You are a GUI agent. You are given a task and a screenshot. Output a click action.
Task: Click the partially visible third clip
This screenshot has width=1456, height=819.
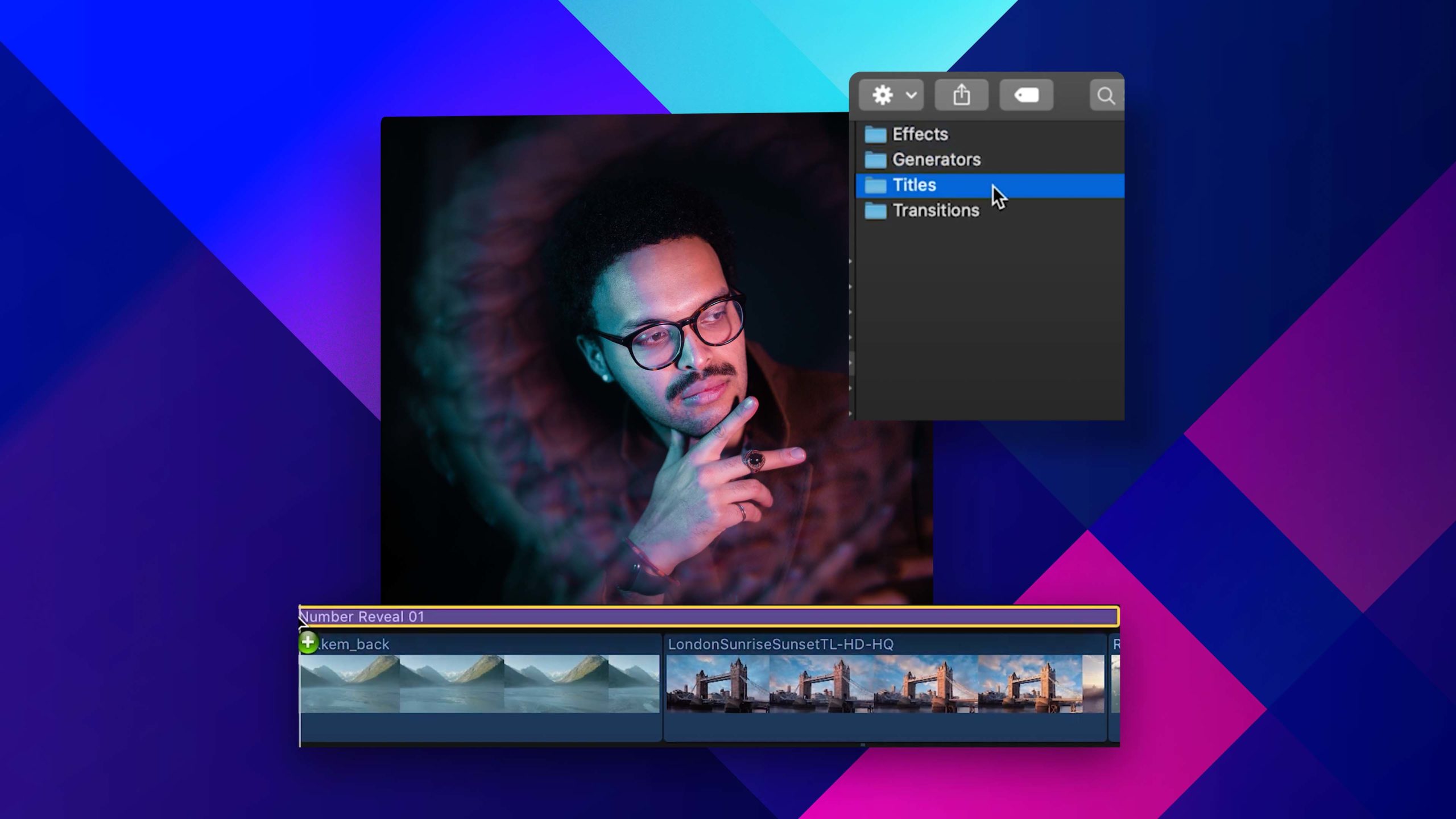pos(1115,684)
